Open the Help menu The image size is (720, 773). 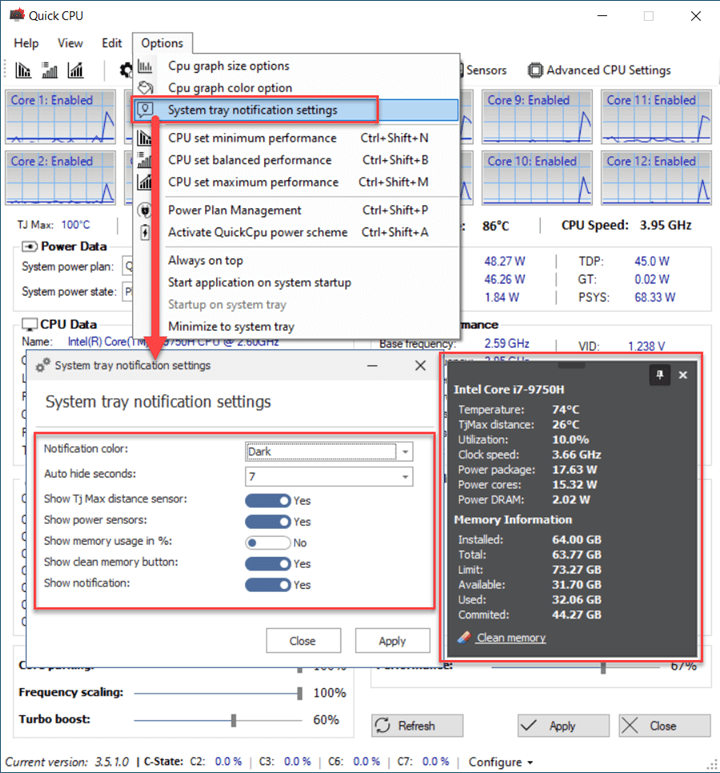[26, 43]
